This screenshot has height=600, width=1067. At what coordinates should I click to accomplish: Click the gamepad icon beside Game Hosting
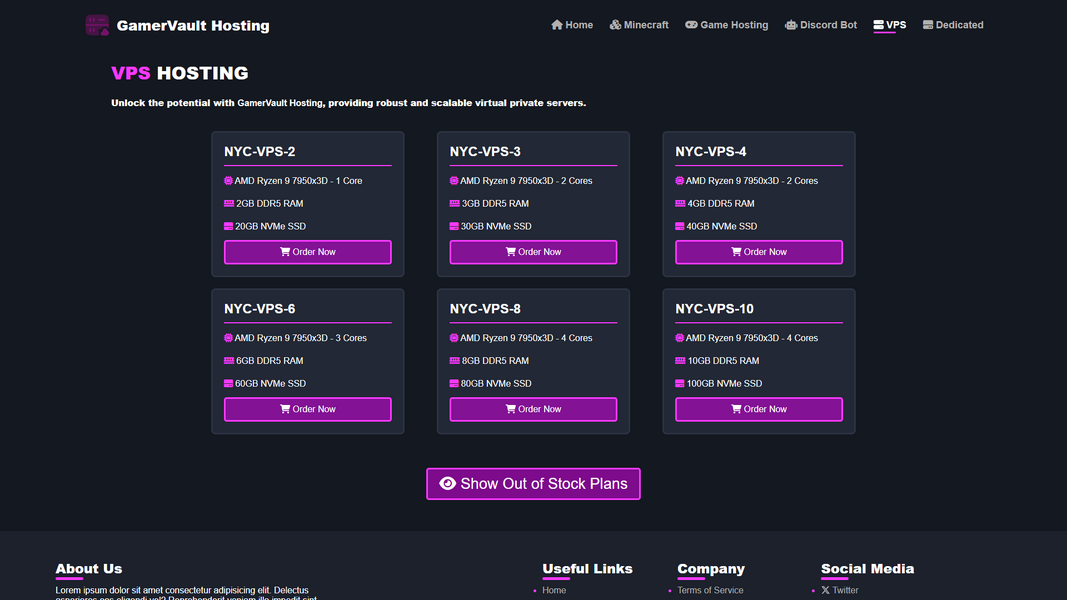pos(691,24)
